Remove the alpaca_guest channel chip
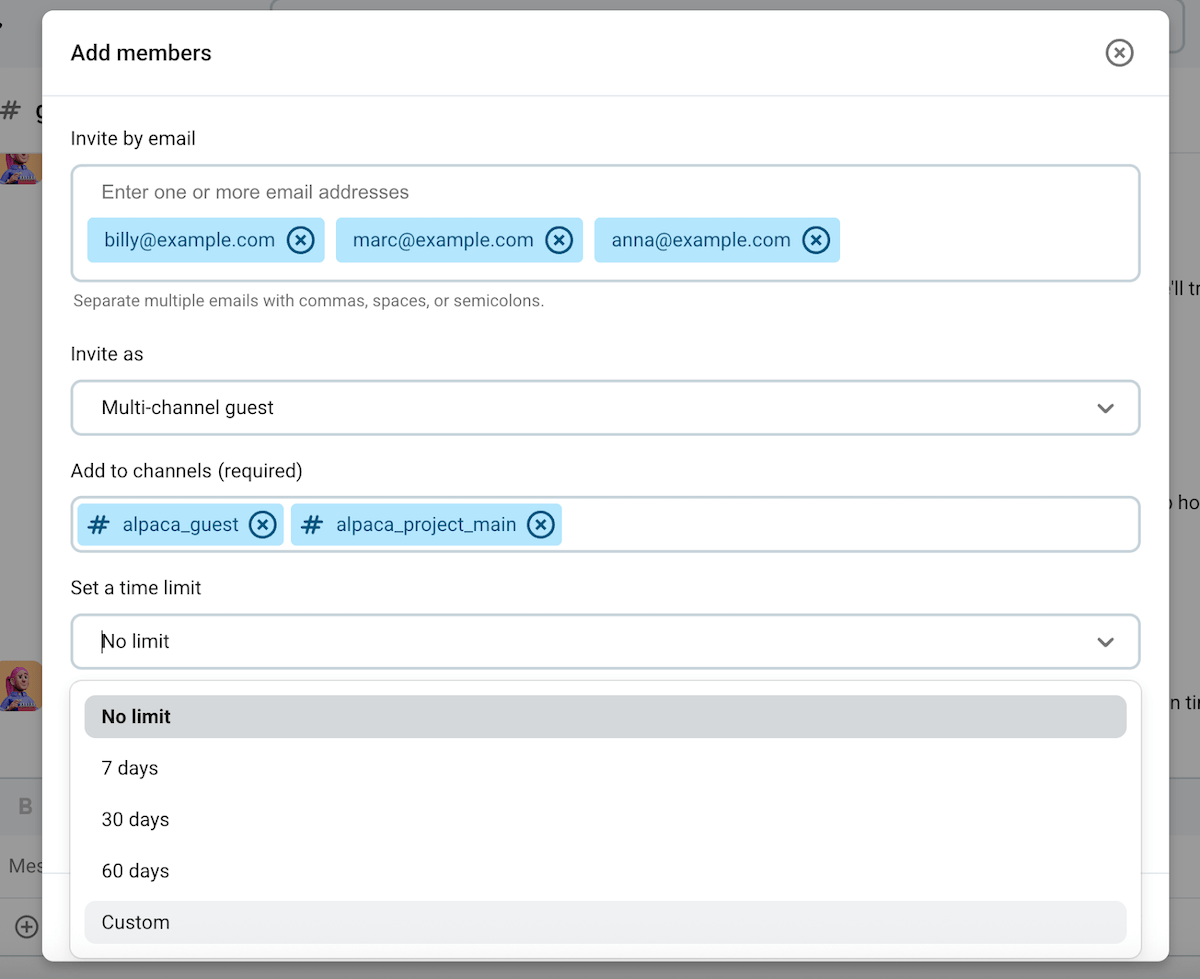This screenshot has height=979, width=1200. coord(261,524)
